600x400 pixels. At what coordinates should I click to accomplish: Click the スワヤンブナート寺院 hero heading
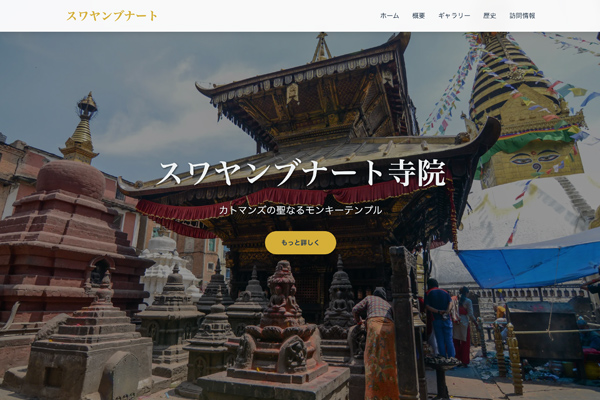(x=300, y=173)
